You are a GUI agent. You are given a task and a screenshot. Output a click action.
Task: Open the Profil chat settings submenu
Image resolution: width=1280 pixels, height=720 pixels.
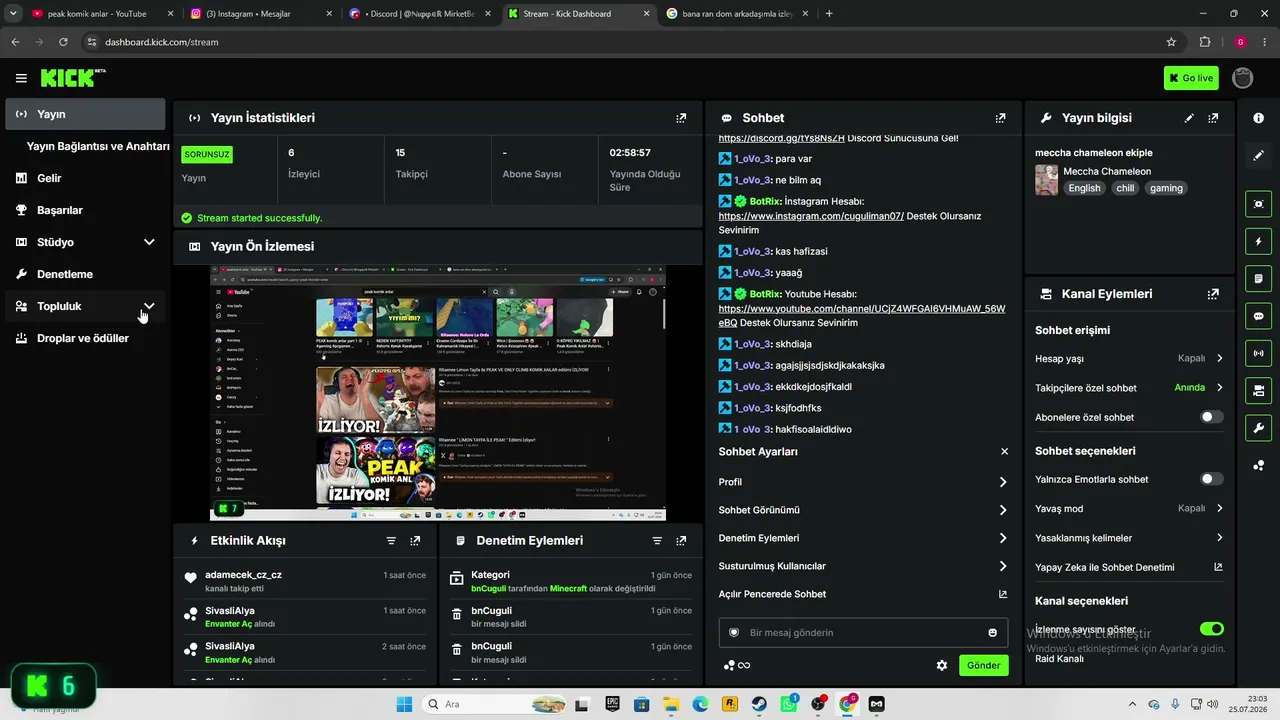tap(862, 482)
